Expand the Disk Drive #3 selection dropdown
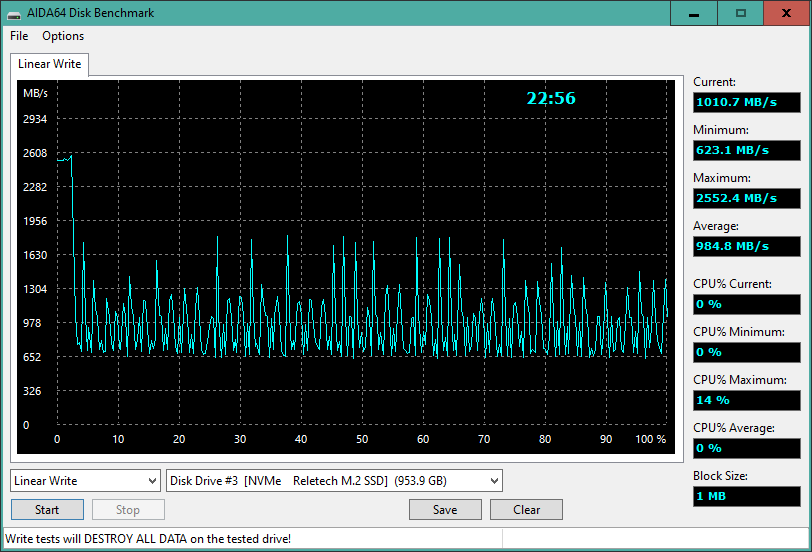Screen dimensions: 812x552 pyautogui.click(x=335, y=481)
